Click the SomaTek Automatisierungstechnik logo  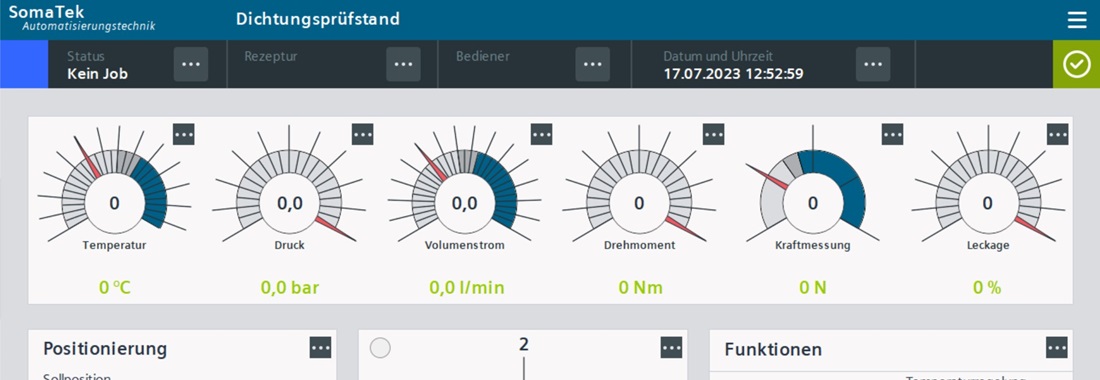pos(81,19)
